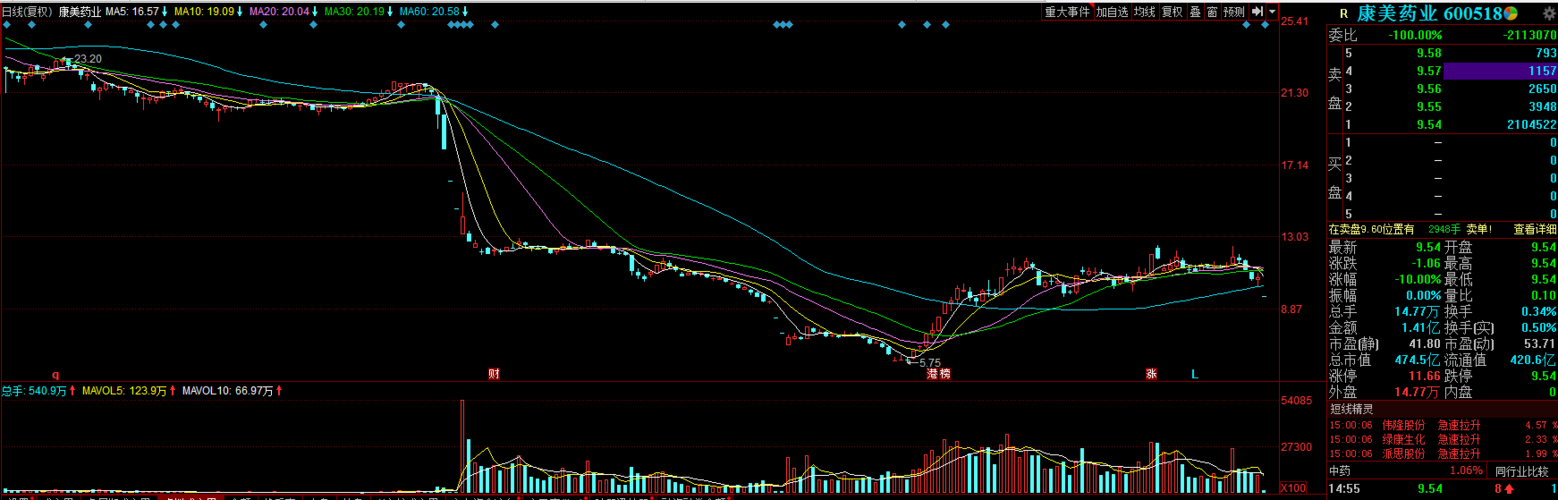Click the MAVOL5: 123.9万 label

[123, 390]
